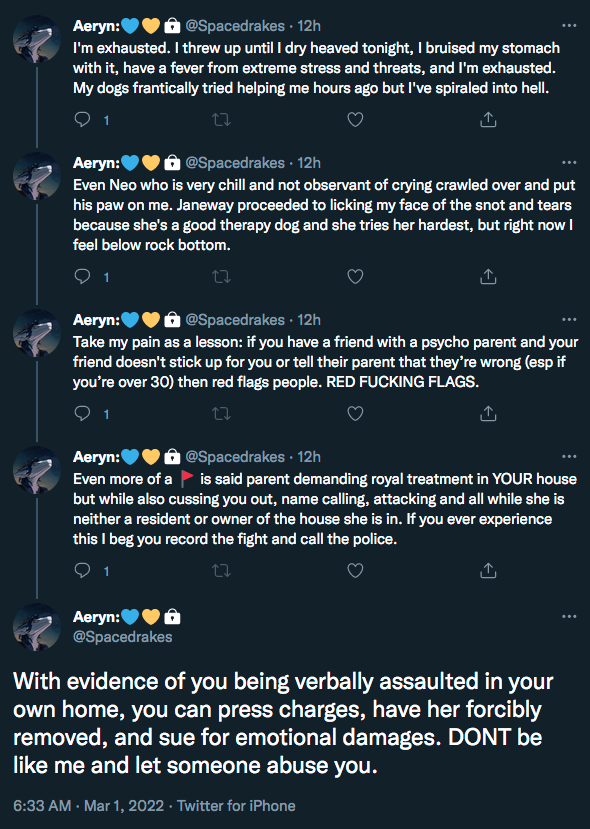The image size is (590, 829).
Task: Open more options on the final main tweet
Action: pos(569,616)
